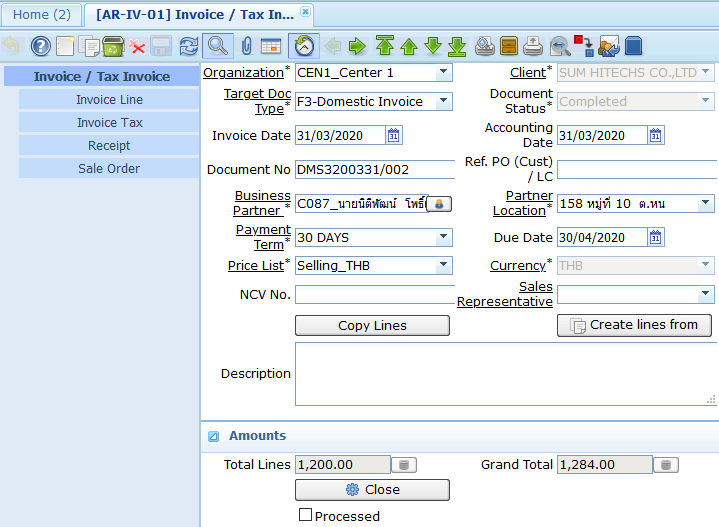The height and width of the screenshot is (527, 719).
Task: Open the Document Status dropdown arrow
Action: (x=705, y=101)
